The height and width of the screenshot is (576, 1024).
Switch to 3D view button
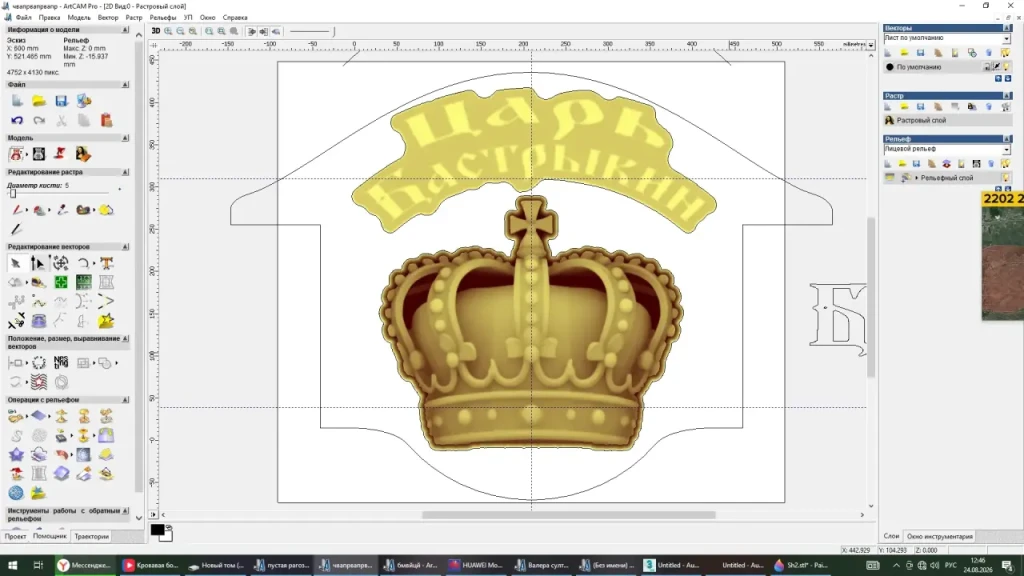coord(155,31)
